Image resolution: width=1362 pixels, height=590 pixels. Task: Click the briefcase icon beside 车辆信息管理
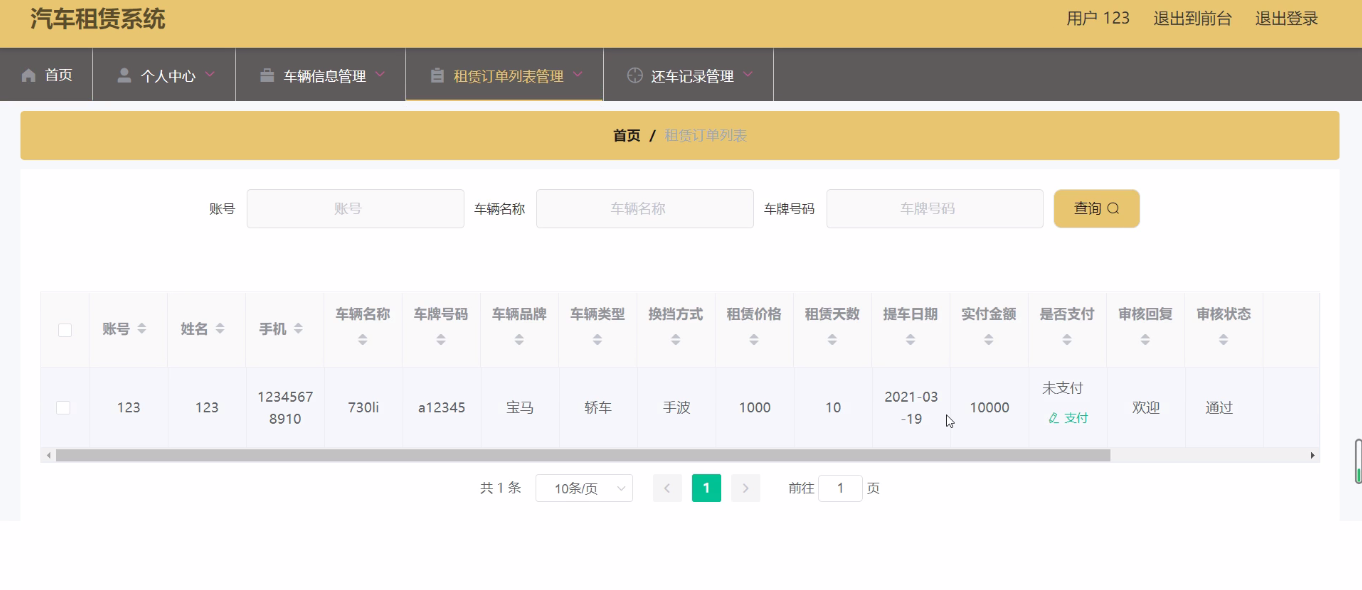click(x=267, y=76)
